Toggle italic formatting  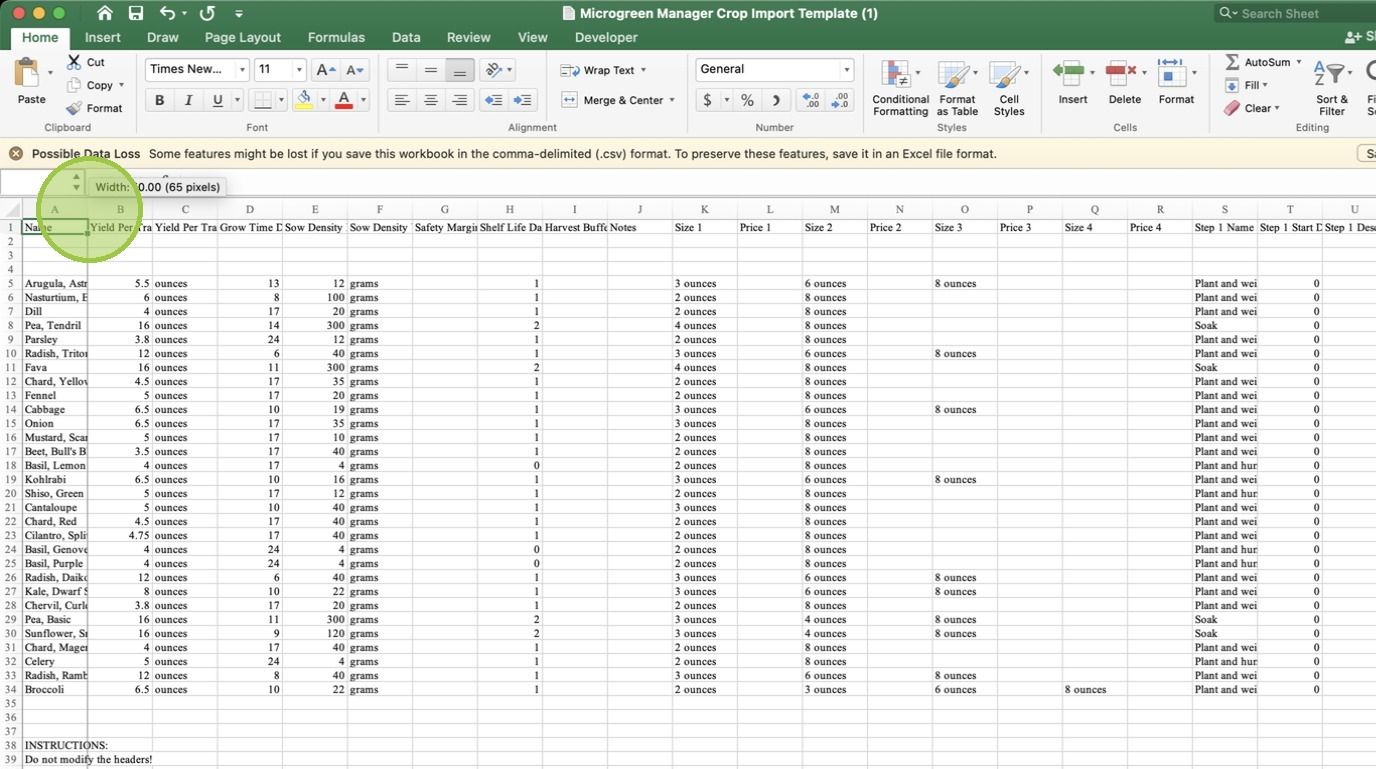(188, 100)
